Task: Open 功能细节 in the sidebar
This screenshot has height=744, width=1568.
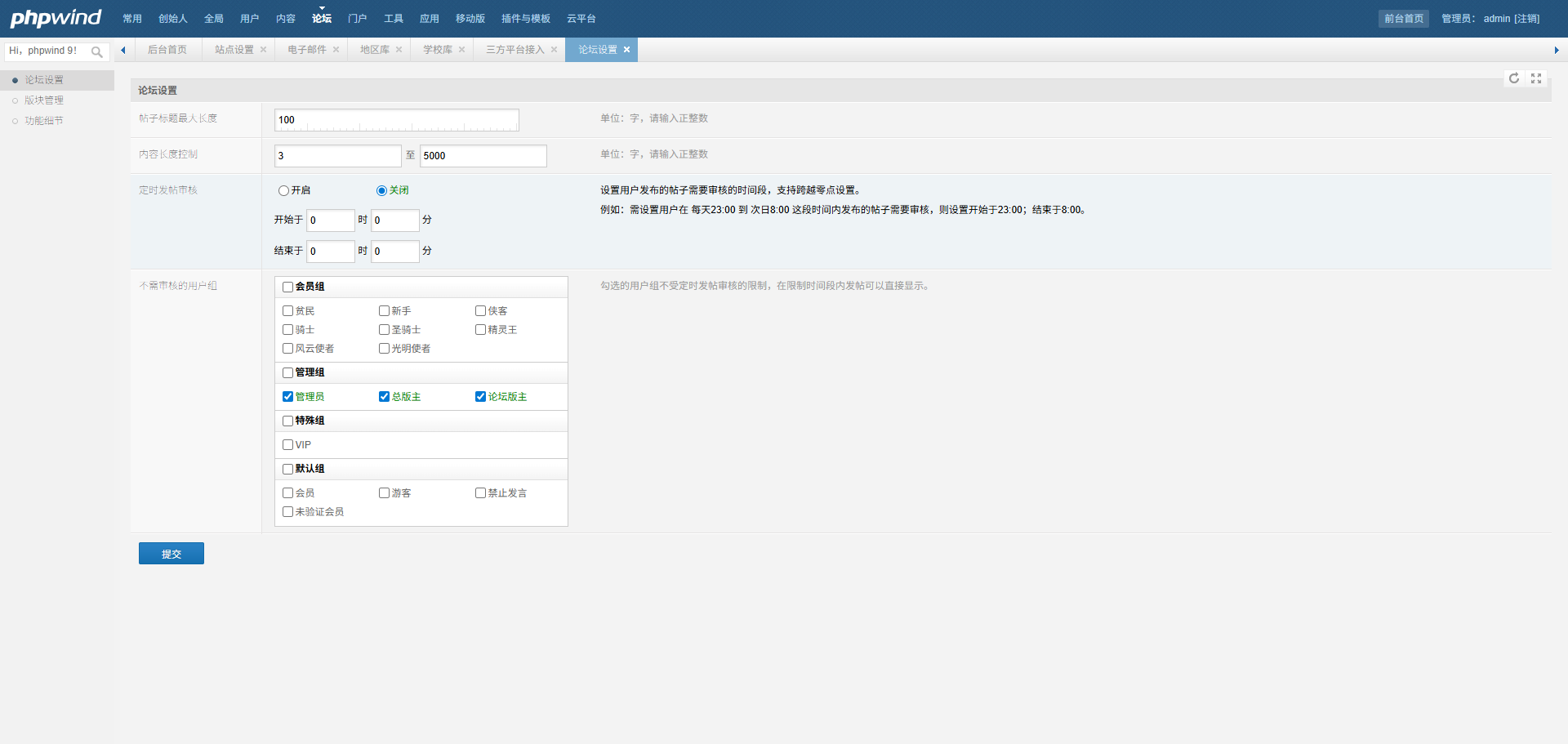Action: click(x=44, y=121)
